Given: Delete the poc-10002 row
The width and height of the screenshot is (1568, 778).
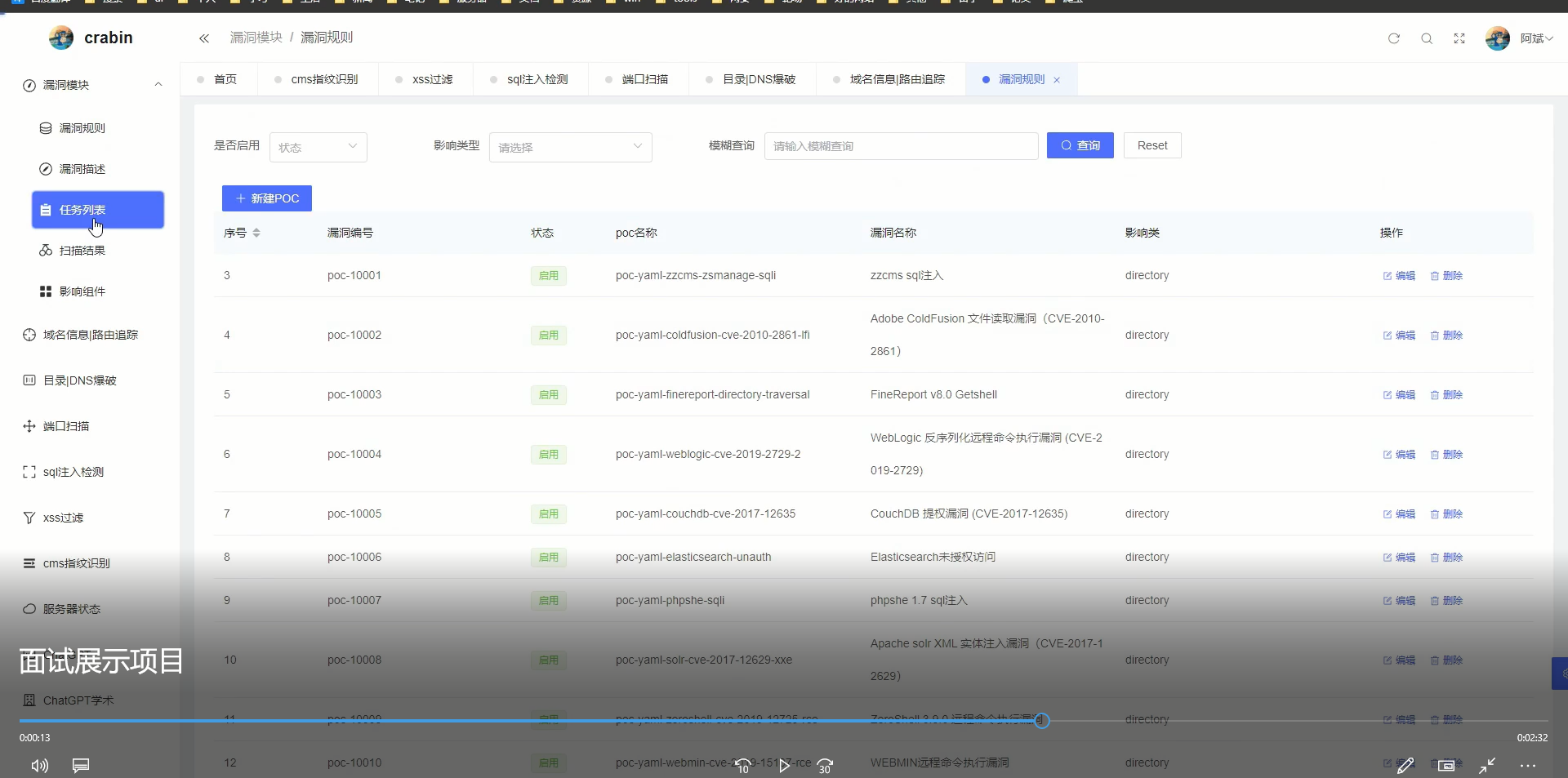Looking at the screenshot, I should pos(1446,336).
